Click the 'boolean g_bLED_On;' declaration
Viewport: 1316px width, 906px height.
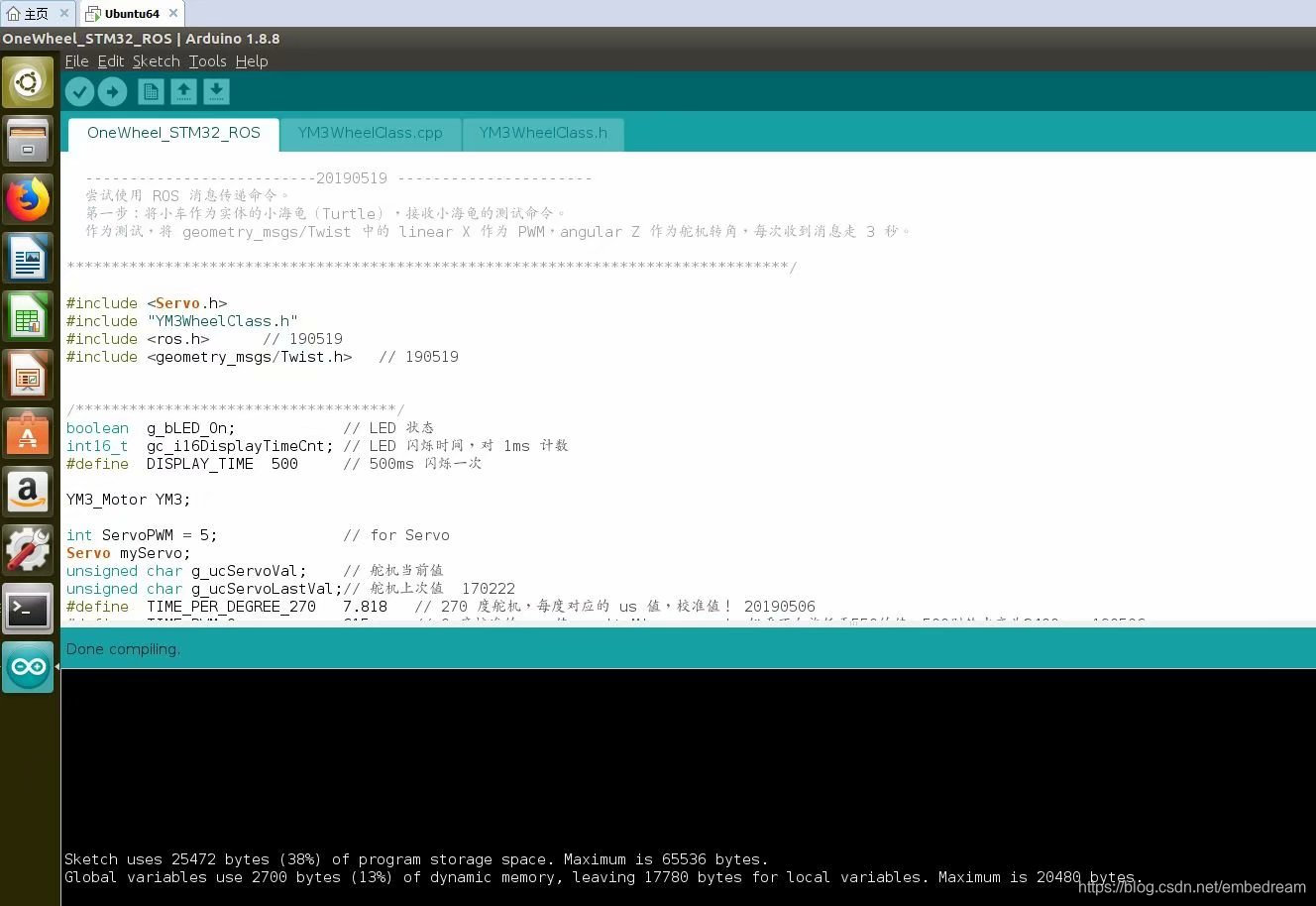151,428
